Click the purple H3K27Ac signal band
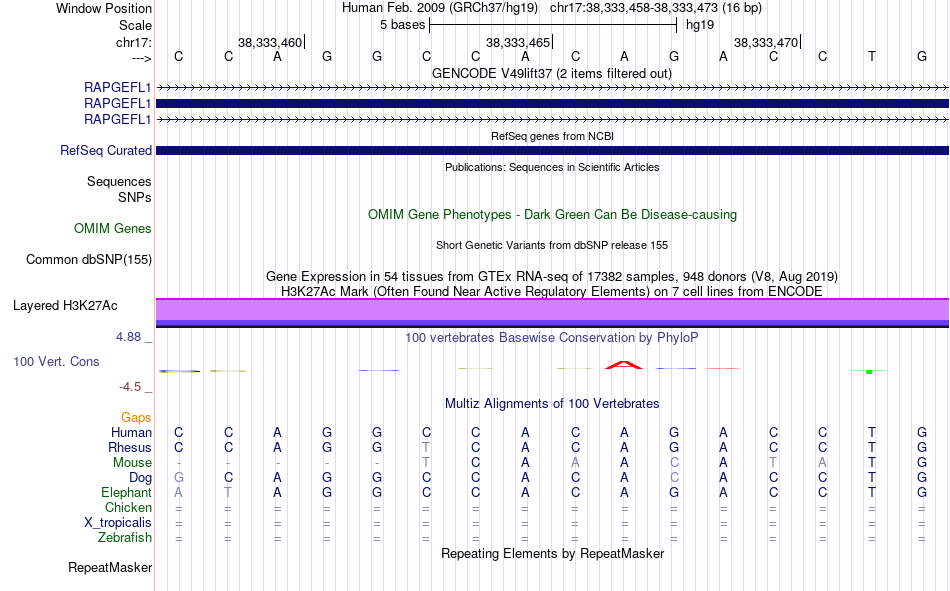 coord(552,312)
